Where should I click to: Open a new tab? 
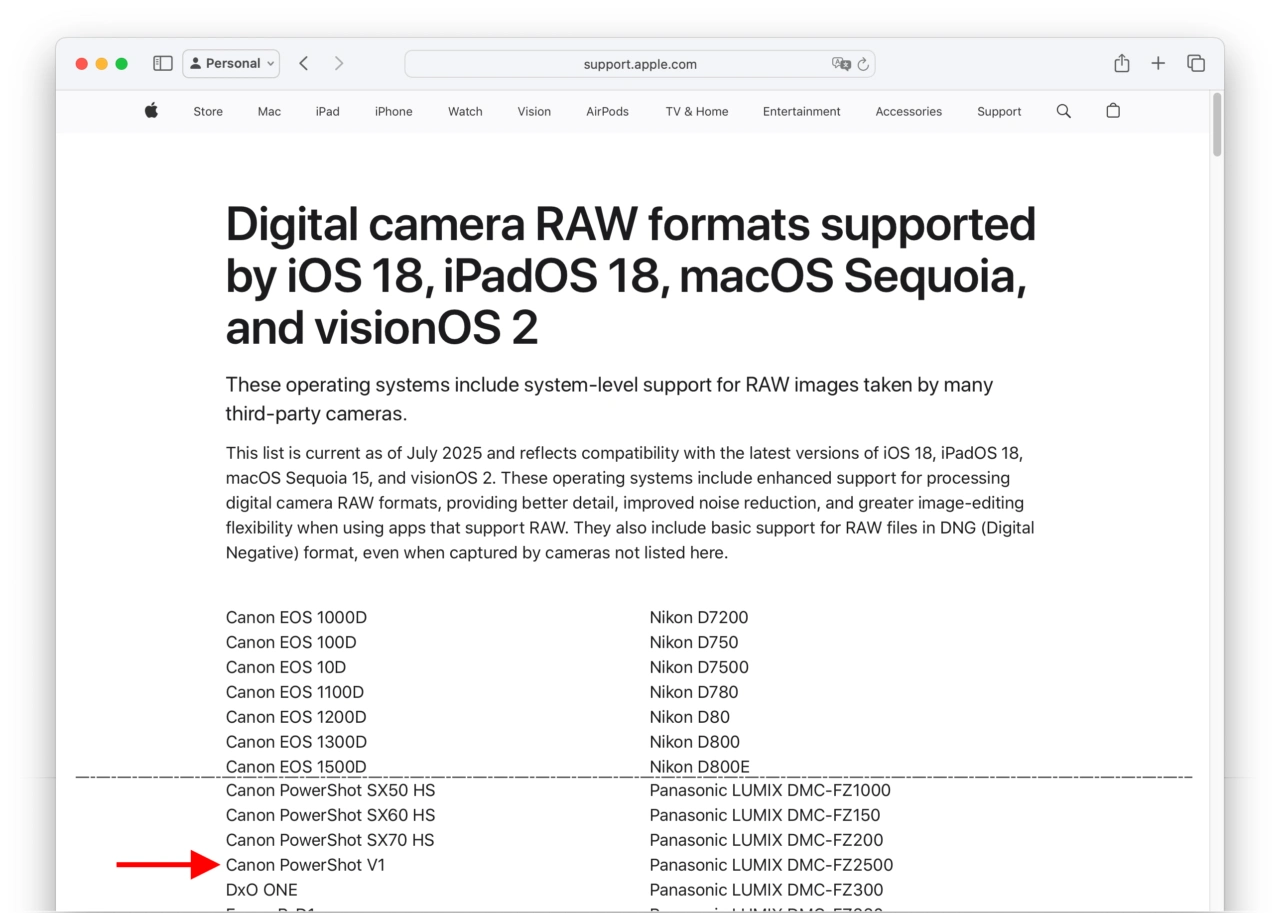(x=1158, y=63)
